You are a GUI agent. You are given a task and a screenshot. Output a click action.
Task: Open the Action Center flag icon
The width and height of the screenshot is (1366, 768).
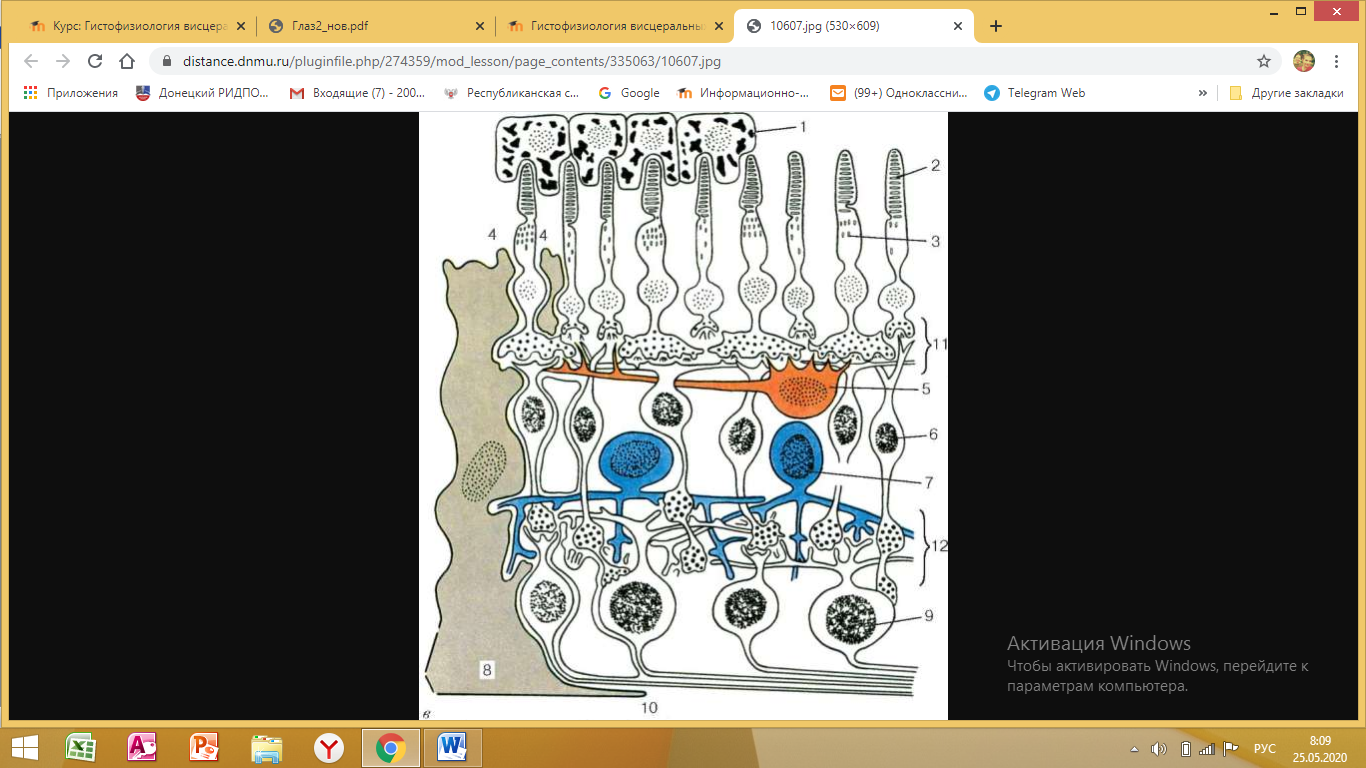1230,748
